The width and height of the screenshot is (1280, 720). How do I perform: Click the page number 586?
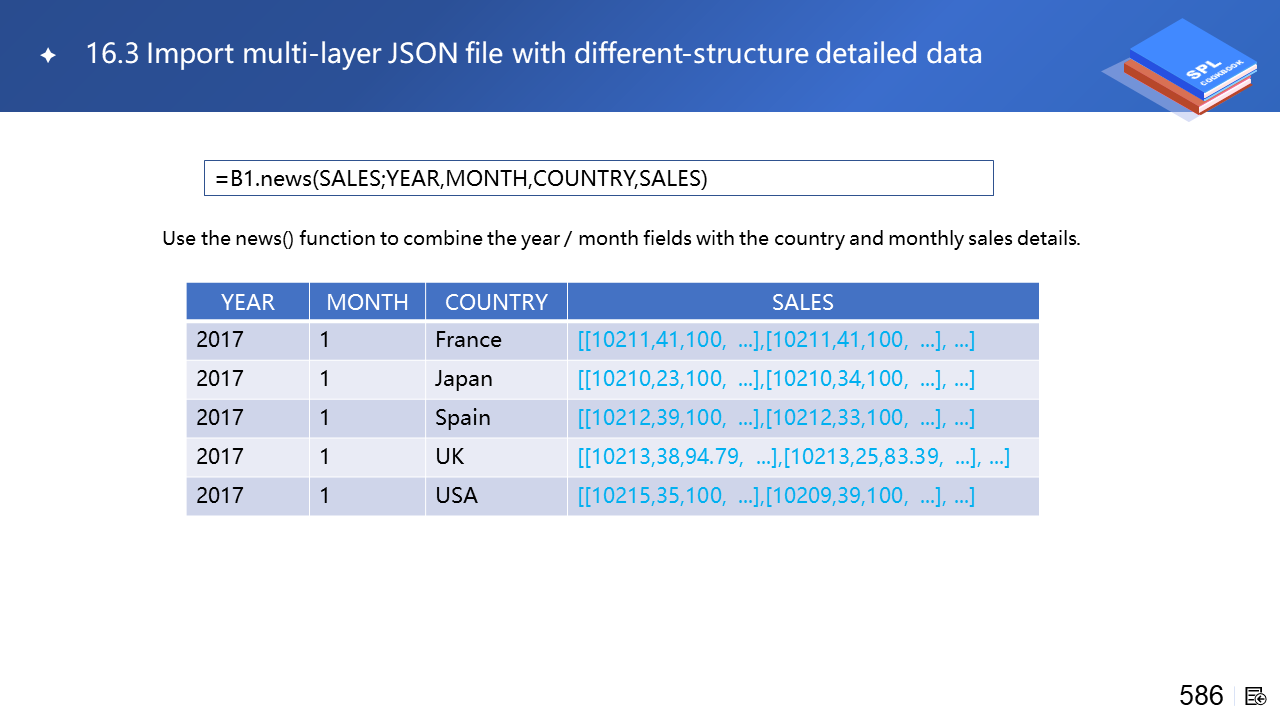pyautogui.click(x=1201, y=696)
